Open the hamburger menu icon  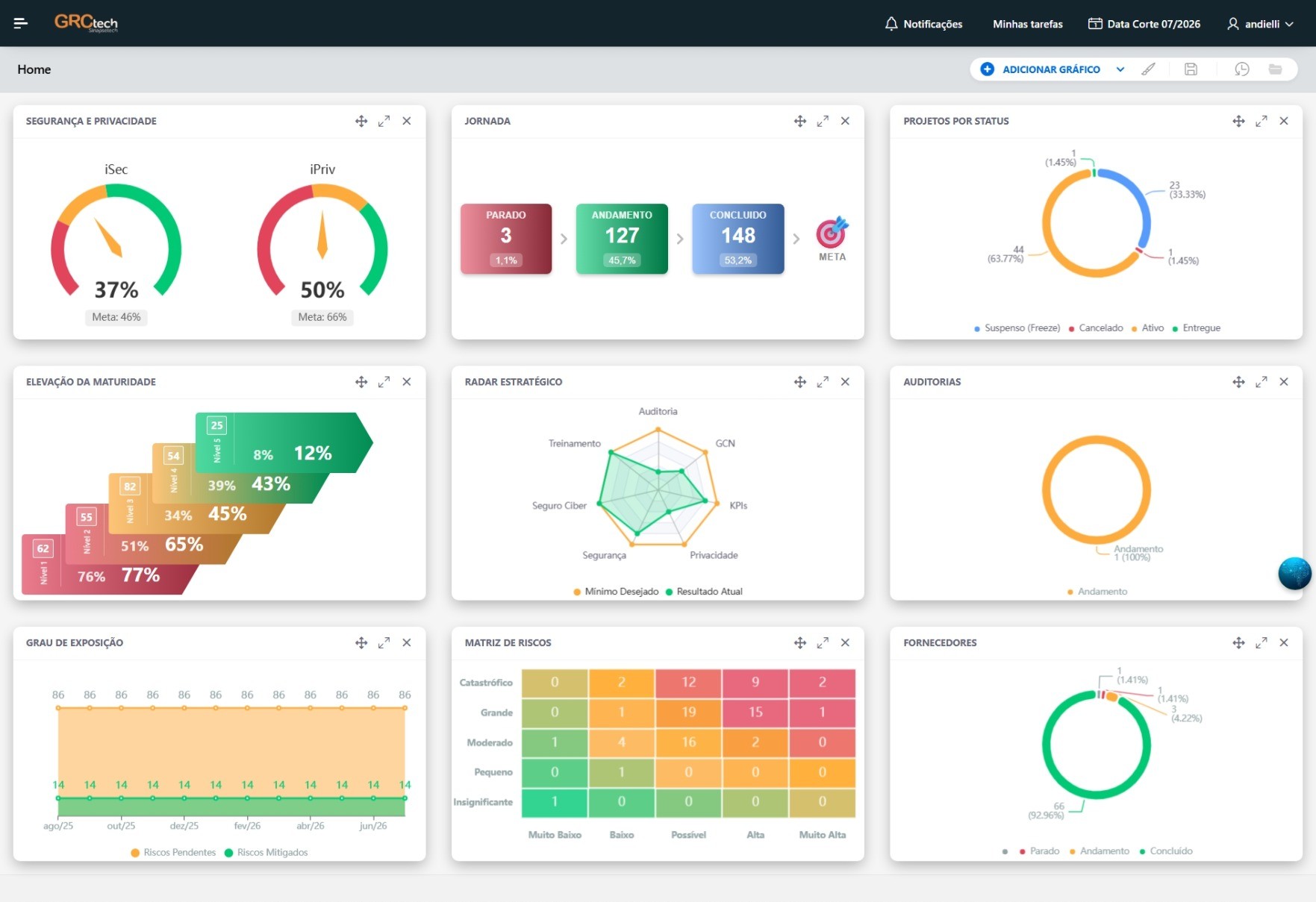pyautogui.click(x=21, y=23)
